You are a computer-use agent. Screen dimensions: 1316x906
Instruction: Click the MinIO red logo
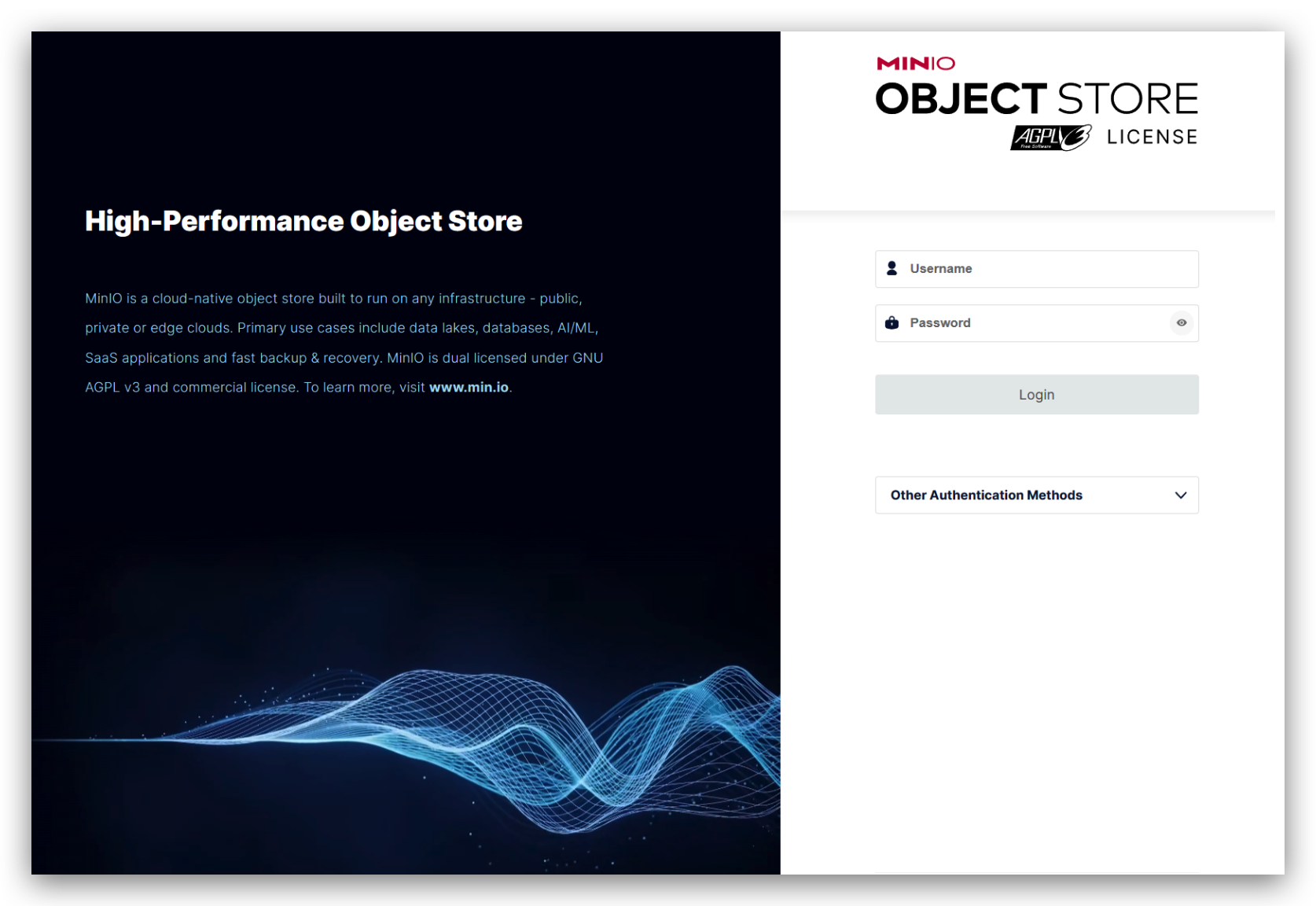[x=916, y=64]
